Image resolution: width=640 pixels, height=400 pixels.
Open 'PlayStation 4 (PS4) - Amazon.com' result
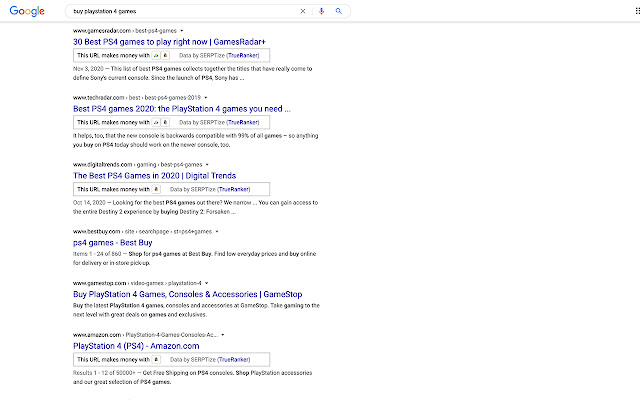point(136,346)
